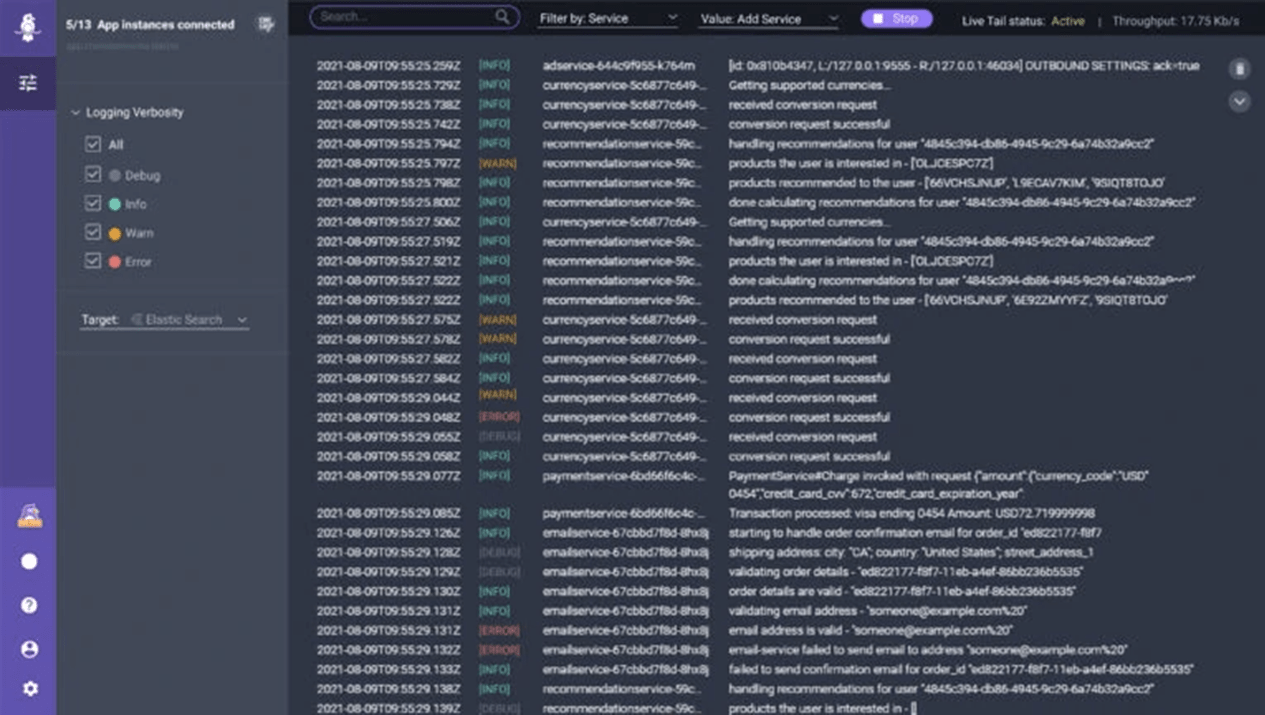Viewport: 1265px width, 715px height.
Task: Click the scroll-down chevron circle icon
Action: tap(1239, 101)
